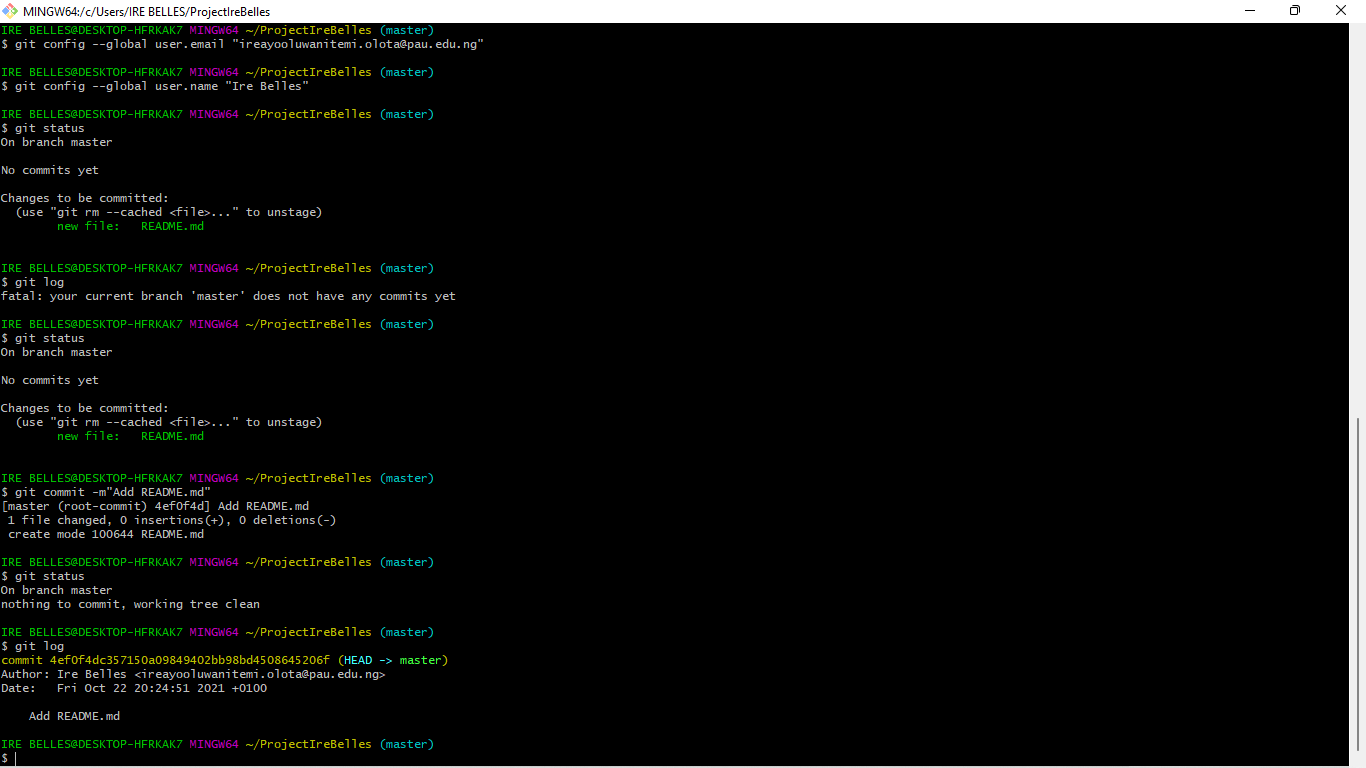Image resolution: width=1366 pixels, height=768 pixels.
Task: Click the README.md filename in the first git status output
Action: coord(172,226)
